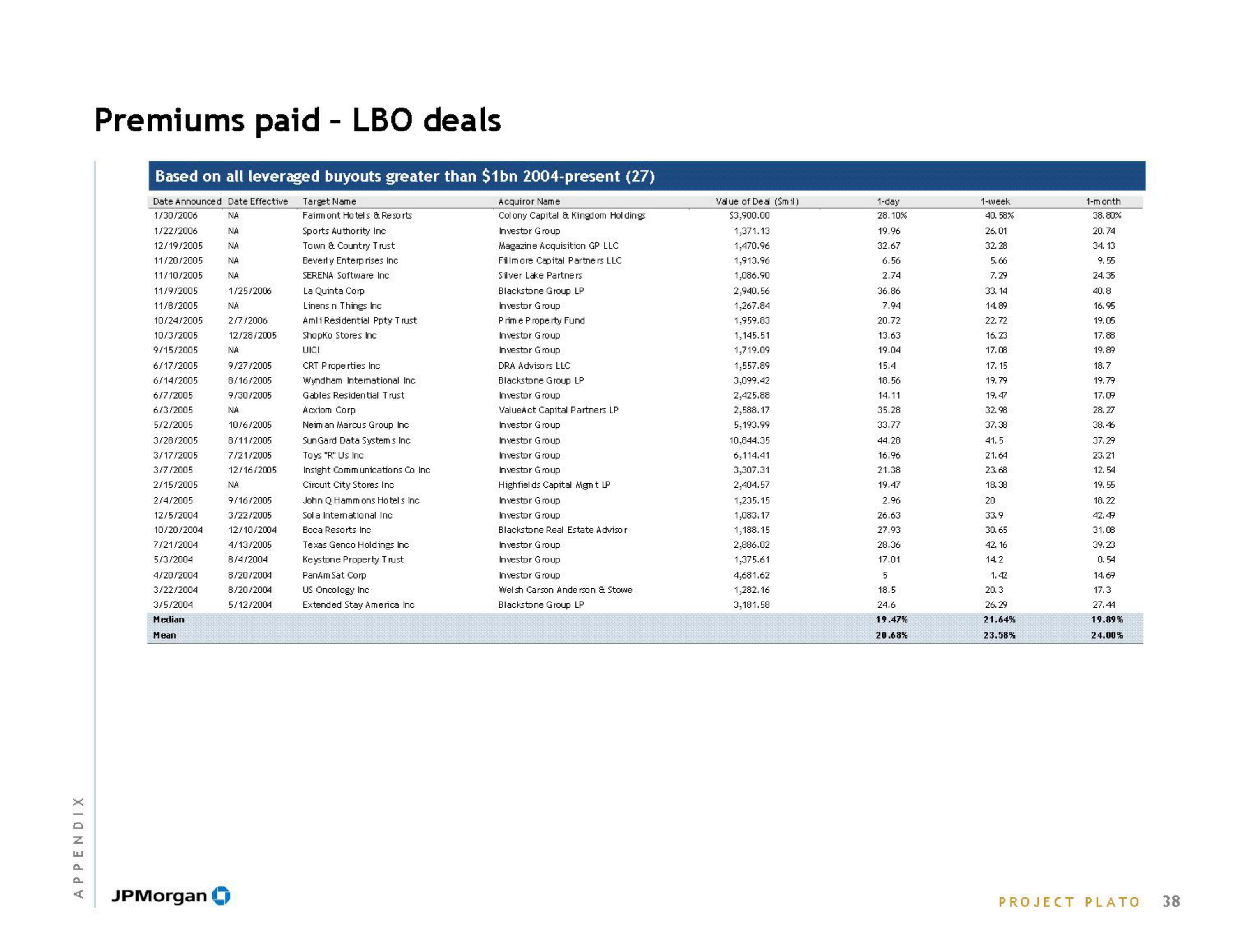The height and width of the screenshot is (952, 1233).
Task: Select the 'UICI' target cell
Action: 311,350
